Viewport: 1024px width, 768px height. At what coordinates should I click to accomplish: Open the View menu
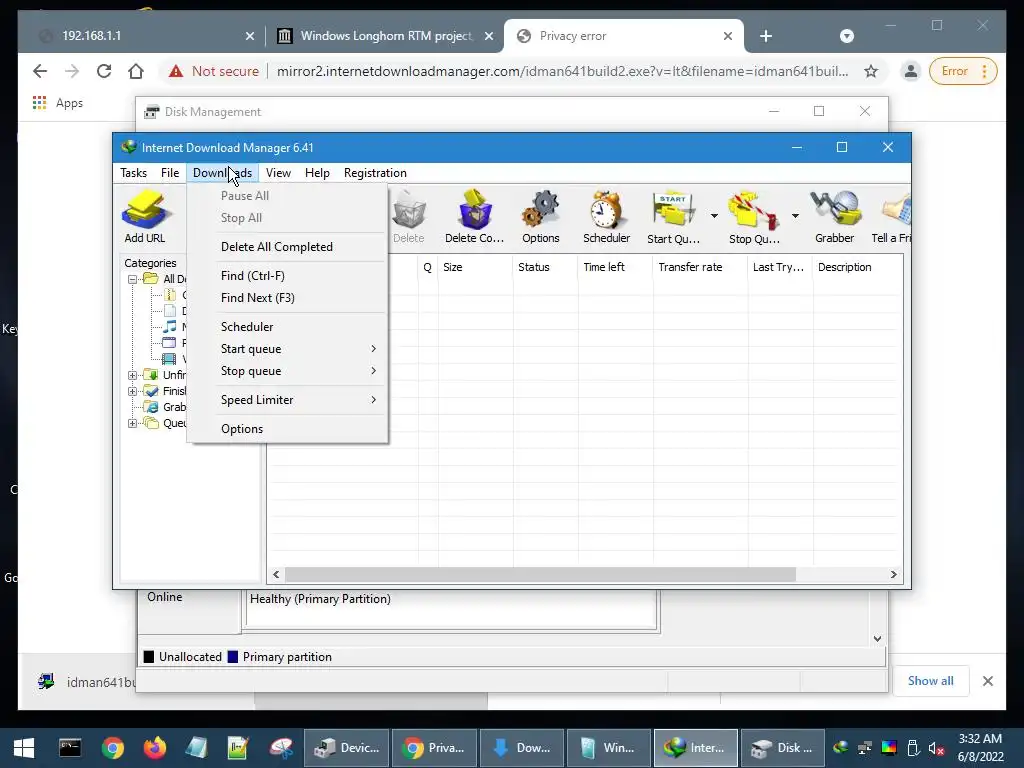point(278,173)
